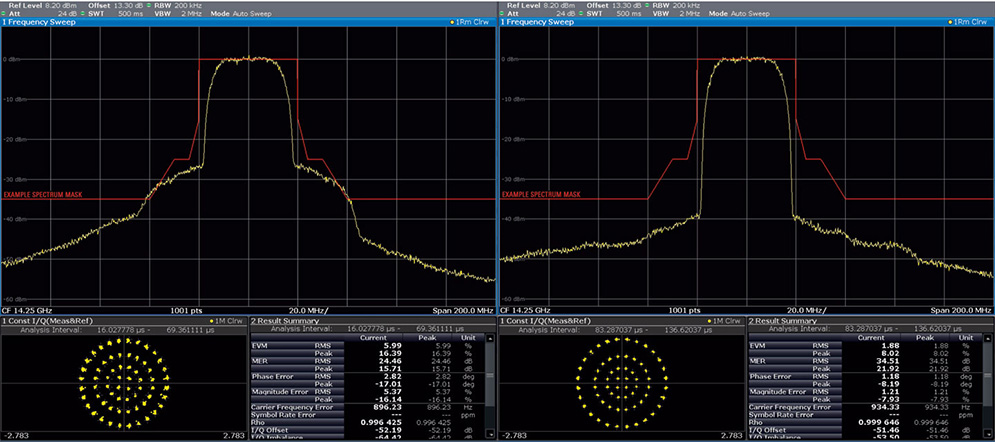Click the yellow 1Rm Clrw trace indicator, left sweep
Screen dimensions: 995x442
pyautogui.click(x=470, y=21)
